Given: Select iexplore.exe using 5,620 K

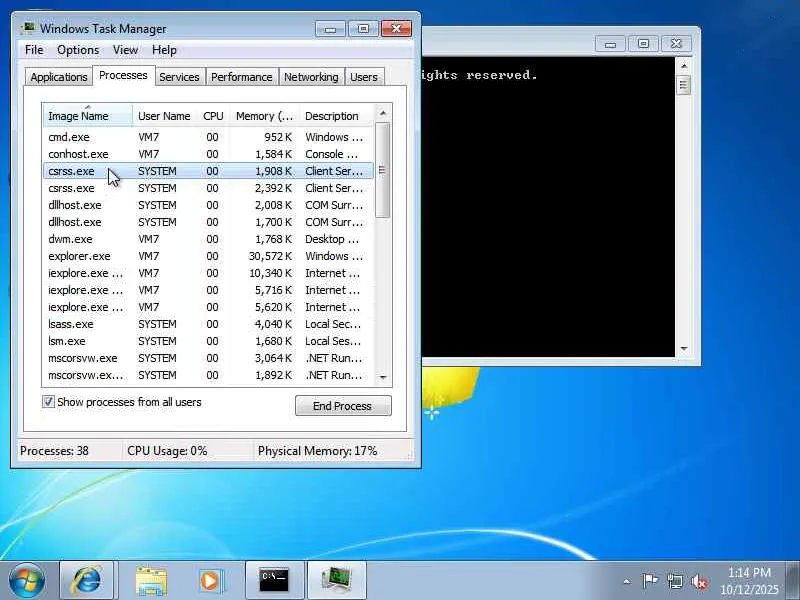Looking at the screenshot, I should coord(208,307).
